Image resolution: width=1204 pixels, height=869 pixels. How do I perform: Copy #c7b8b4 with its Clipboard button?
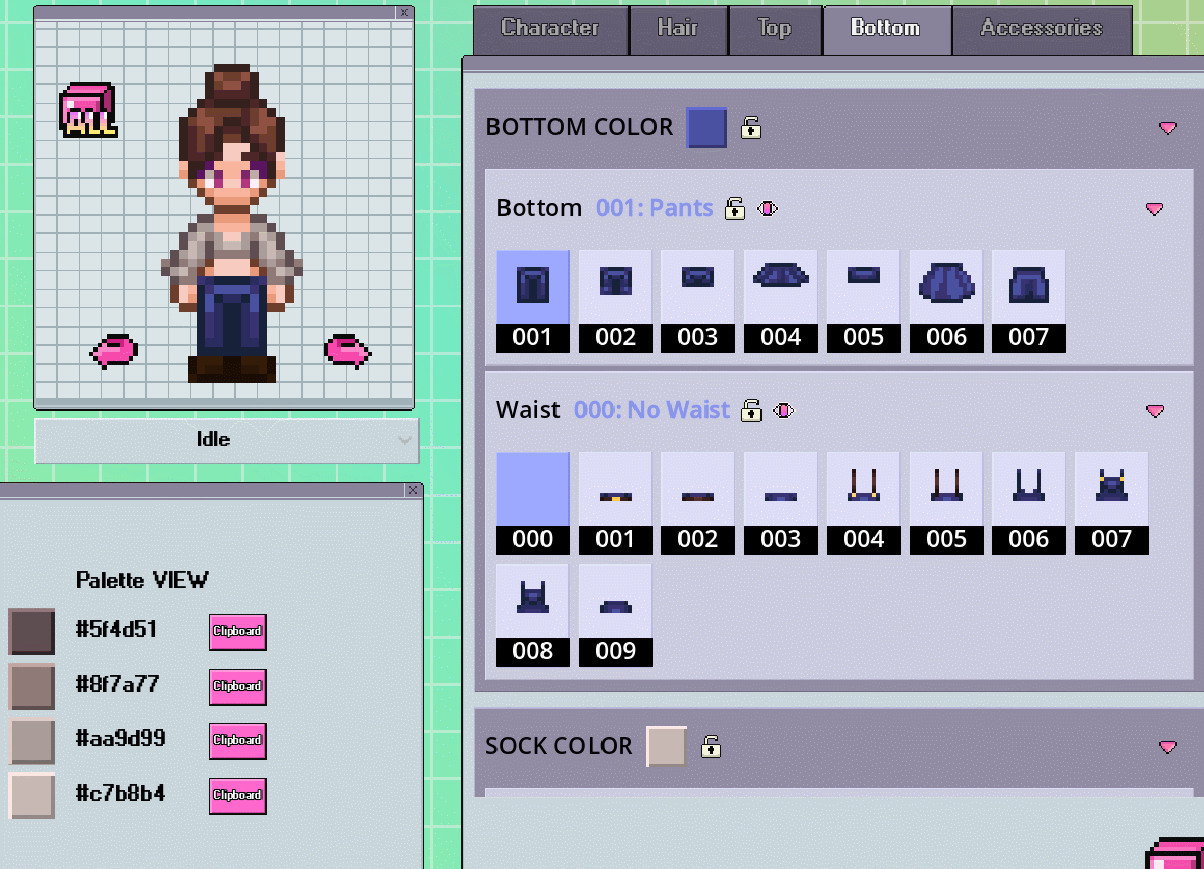(x=238, y=795)
